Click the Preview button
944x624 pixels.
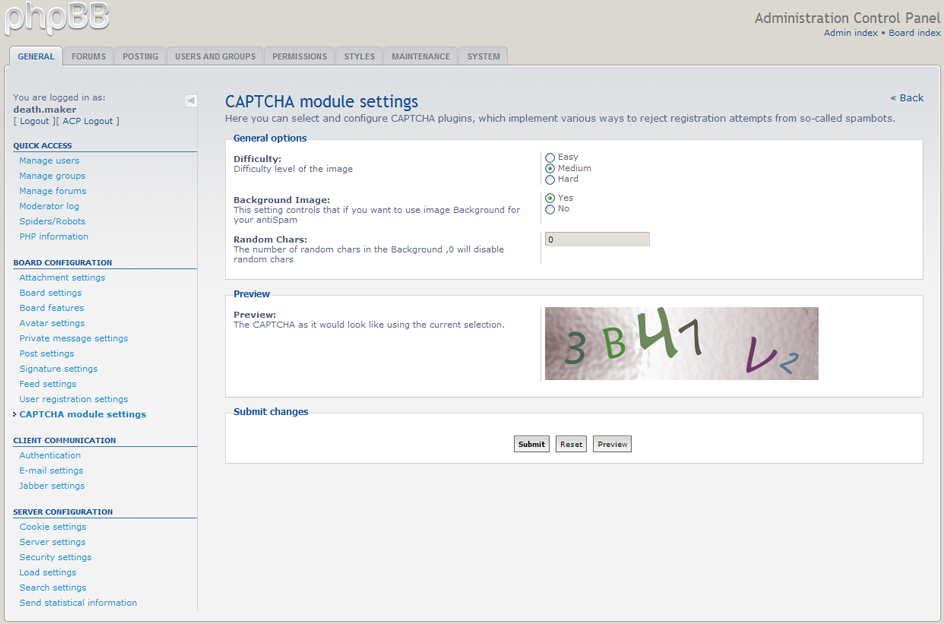tap(612, 444)
